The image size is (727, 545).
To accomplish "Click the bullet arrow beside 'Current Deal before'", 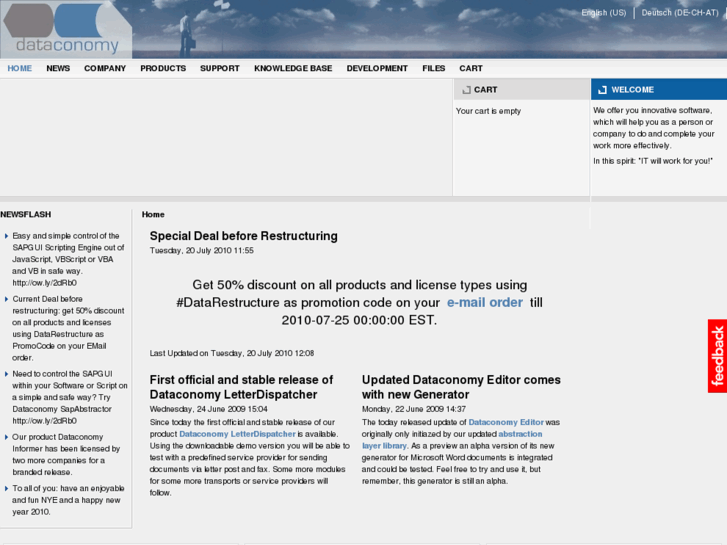I will coord(6,299).
